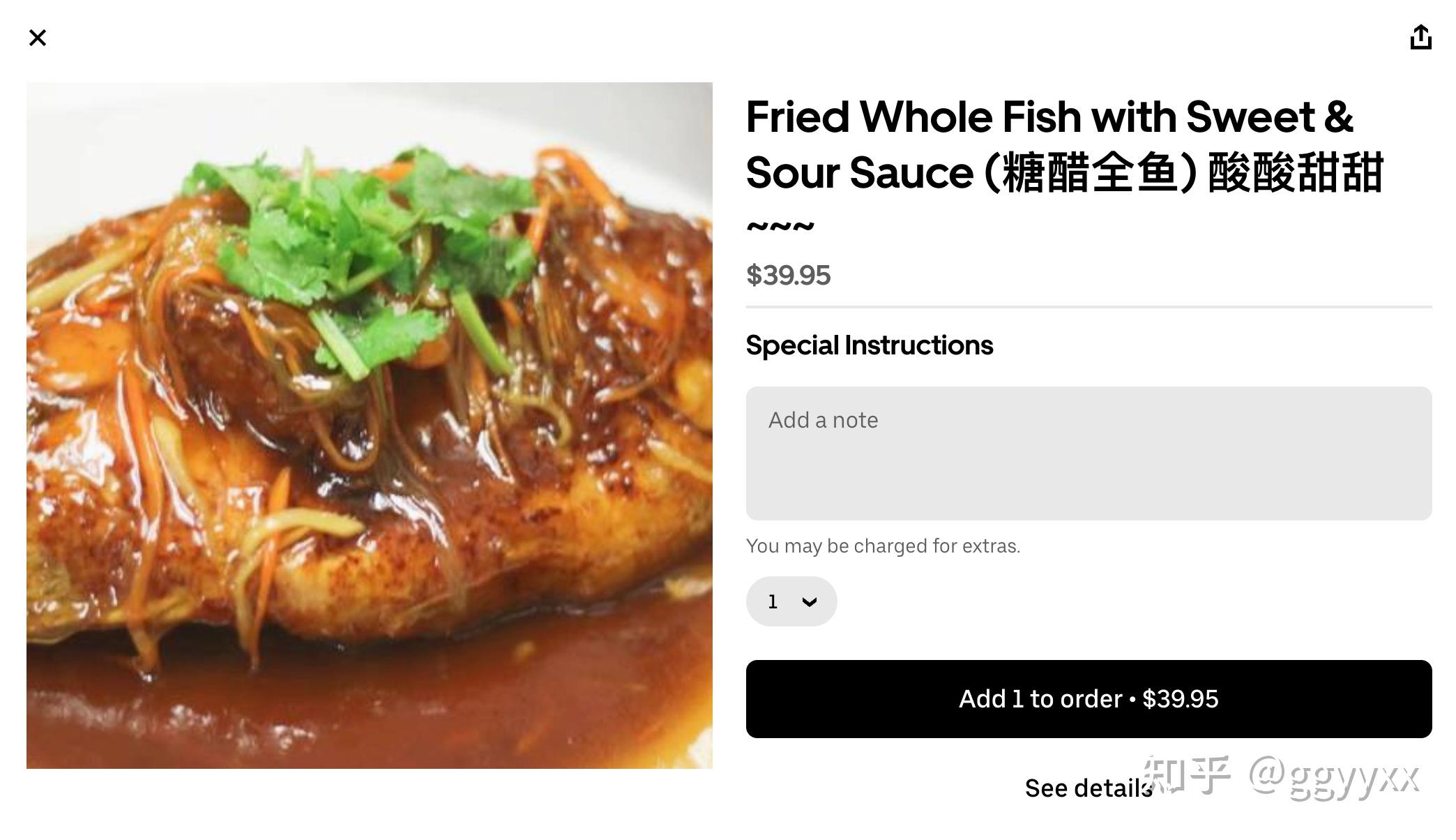Click the 'Add a note' placeholder text
1456x840 pixels.
[x=823, y=420]
